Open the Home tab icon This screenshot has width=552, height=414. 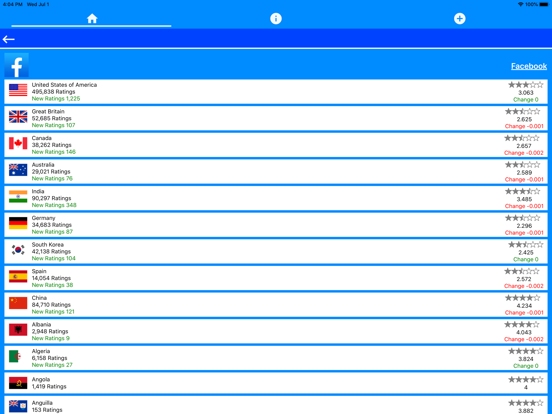(x=92, y=18)
